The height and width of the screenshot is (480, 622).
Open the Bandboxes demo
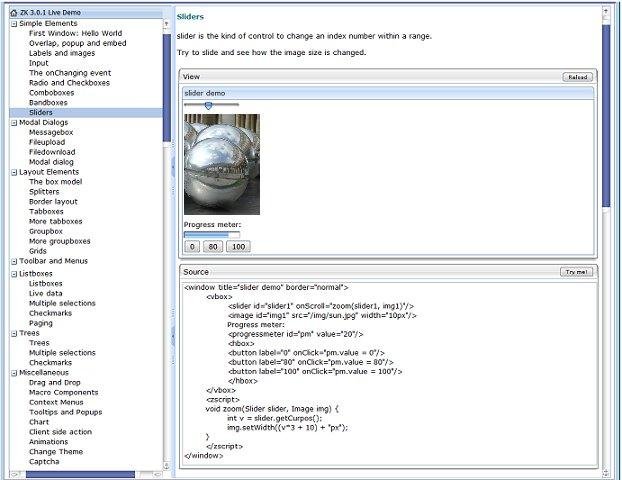click(x=48, y=103)
